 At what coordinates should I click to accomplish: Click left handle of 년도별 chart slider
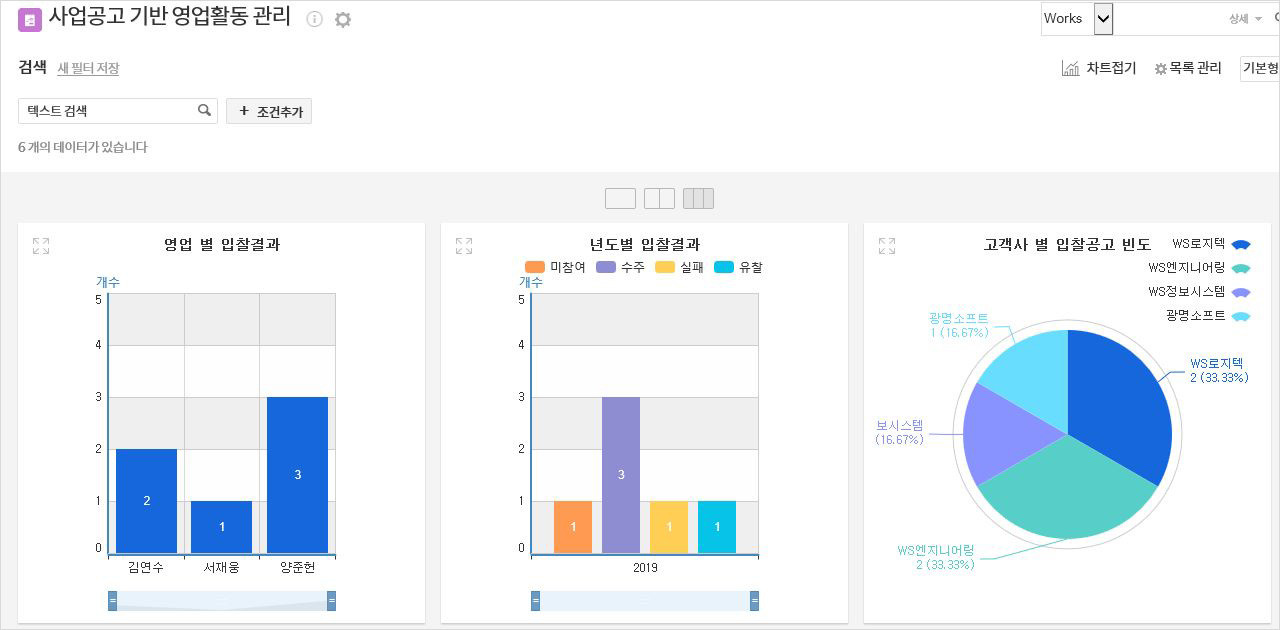click(x=535, y=600)
